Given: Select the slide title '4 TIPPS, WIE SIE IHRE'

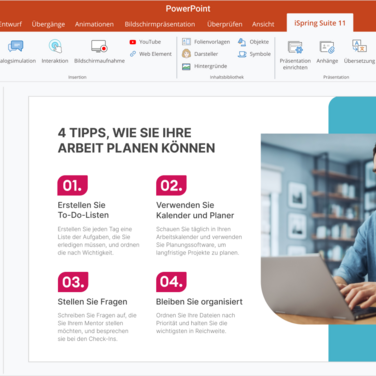Looking at the screenshot, I should click(x=125, y=133).
